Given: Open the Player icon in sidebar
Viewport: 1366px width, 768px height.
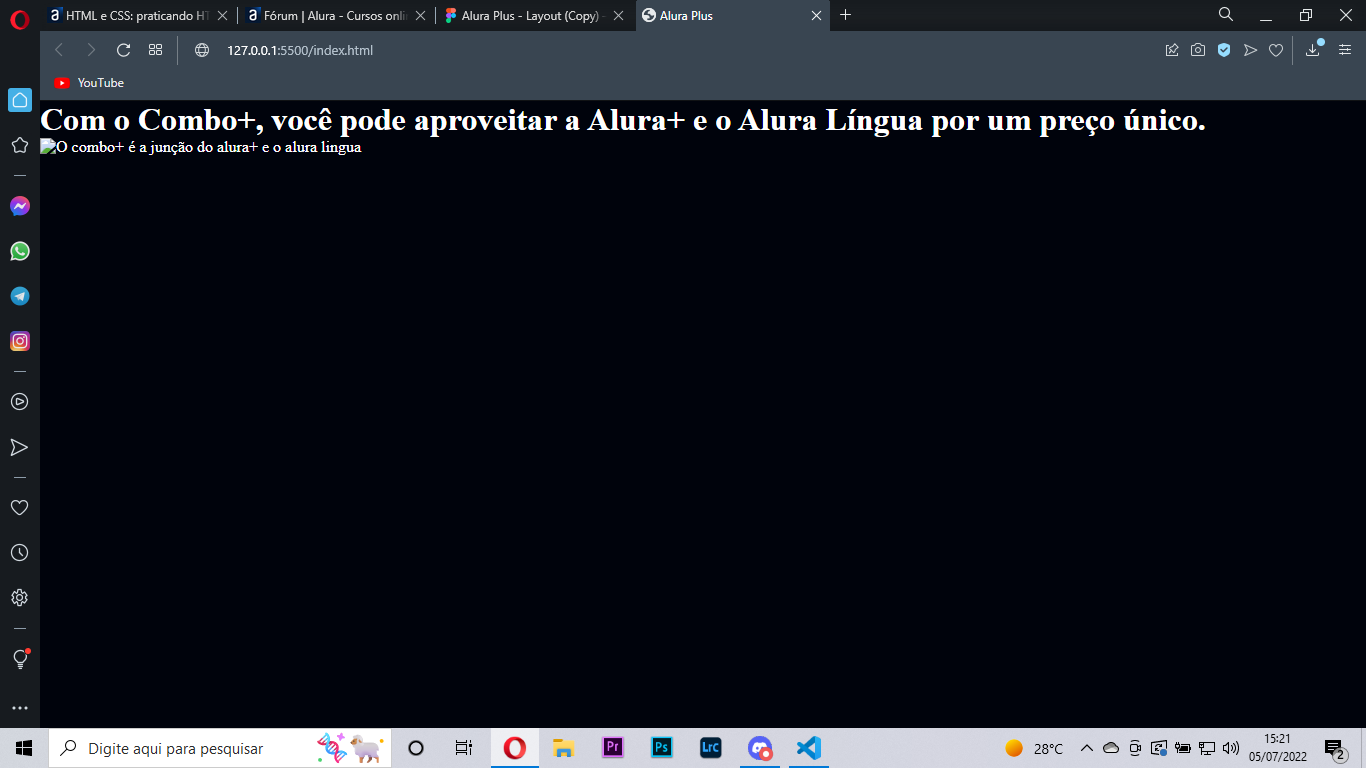Looking at the screenshot, I should click(x=19, y=402).
